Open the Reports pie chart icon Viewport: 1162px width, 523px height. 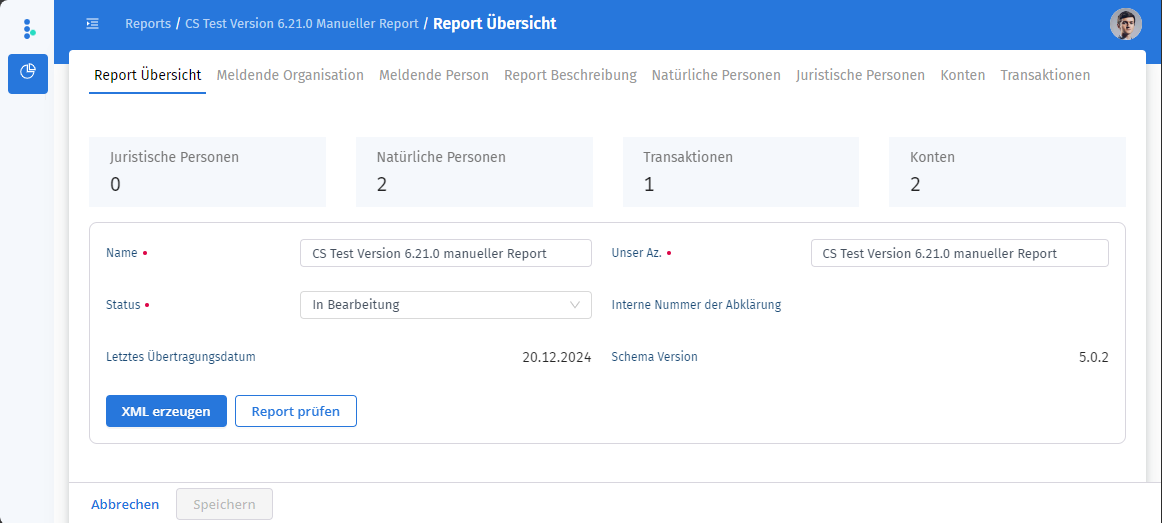[x=28, y=74]
